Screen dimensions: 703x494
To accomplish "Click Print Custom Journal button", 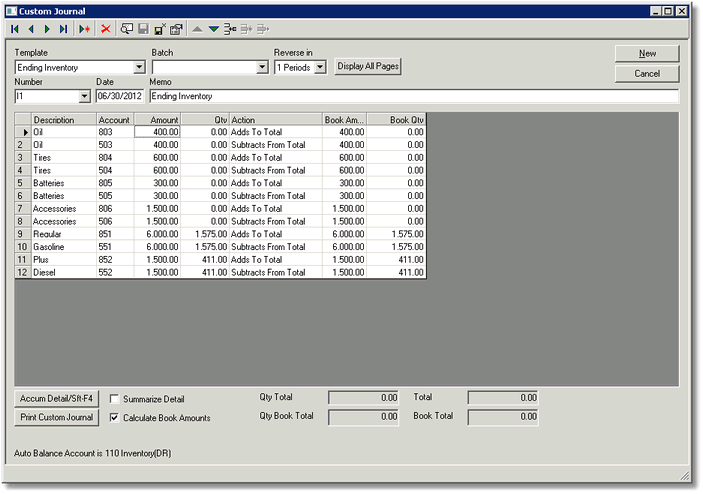I will [56, 417].
